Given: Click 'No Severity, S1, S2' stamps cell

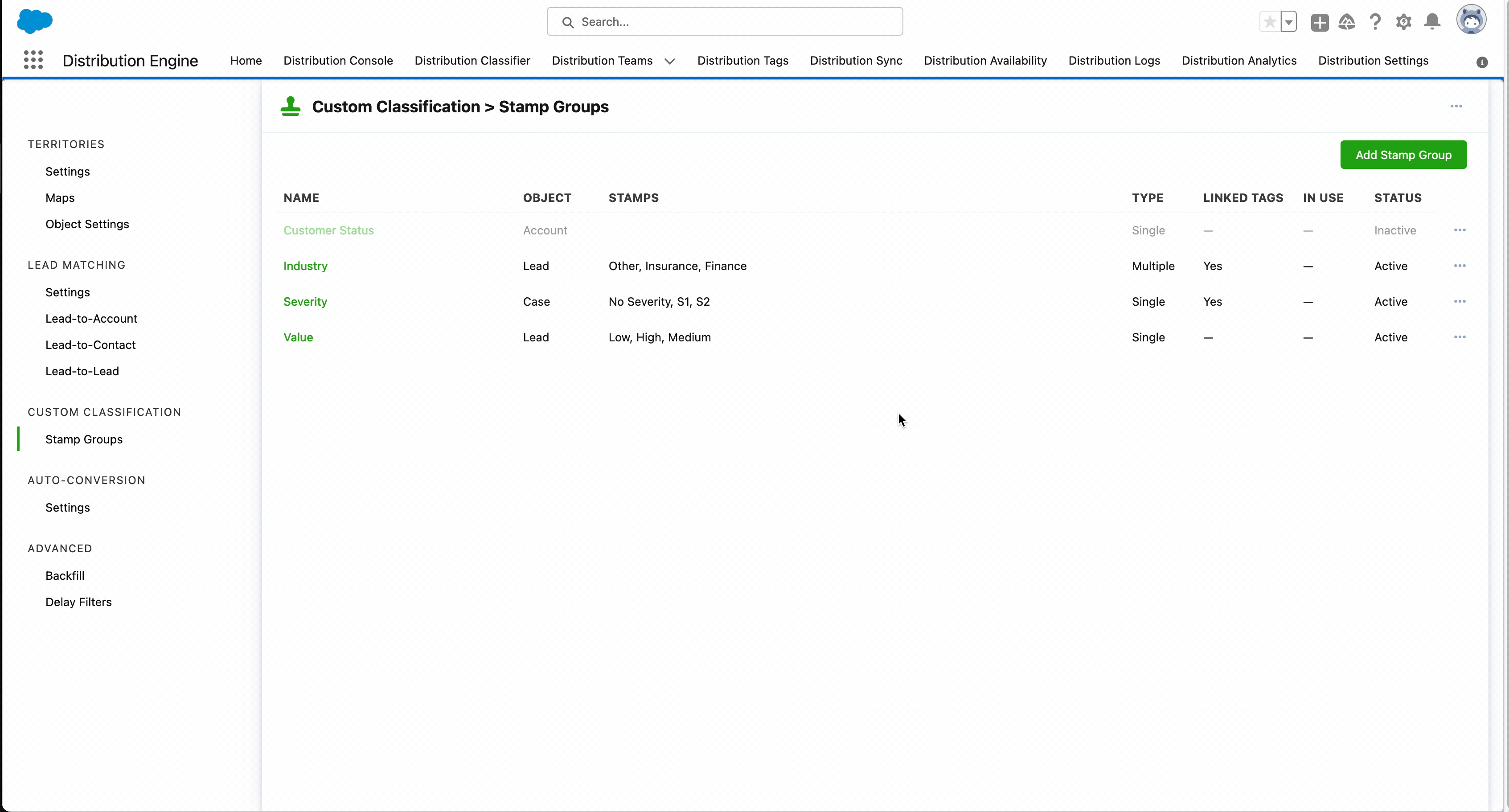Looking at the screenshot, I should click(x=659, y=302).
